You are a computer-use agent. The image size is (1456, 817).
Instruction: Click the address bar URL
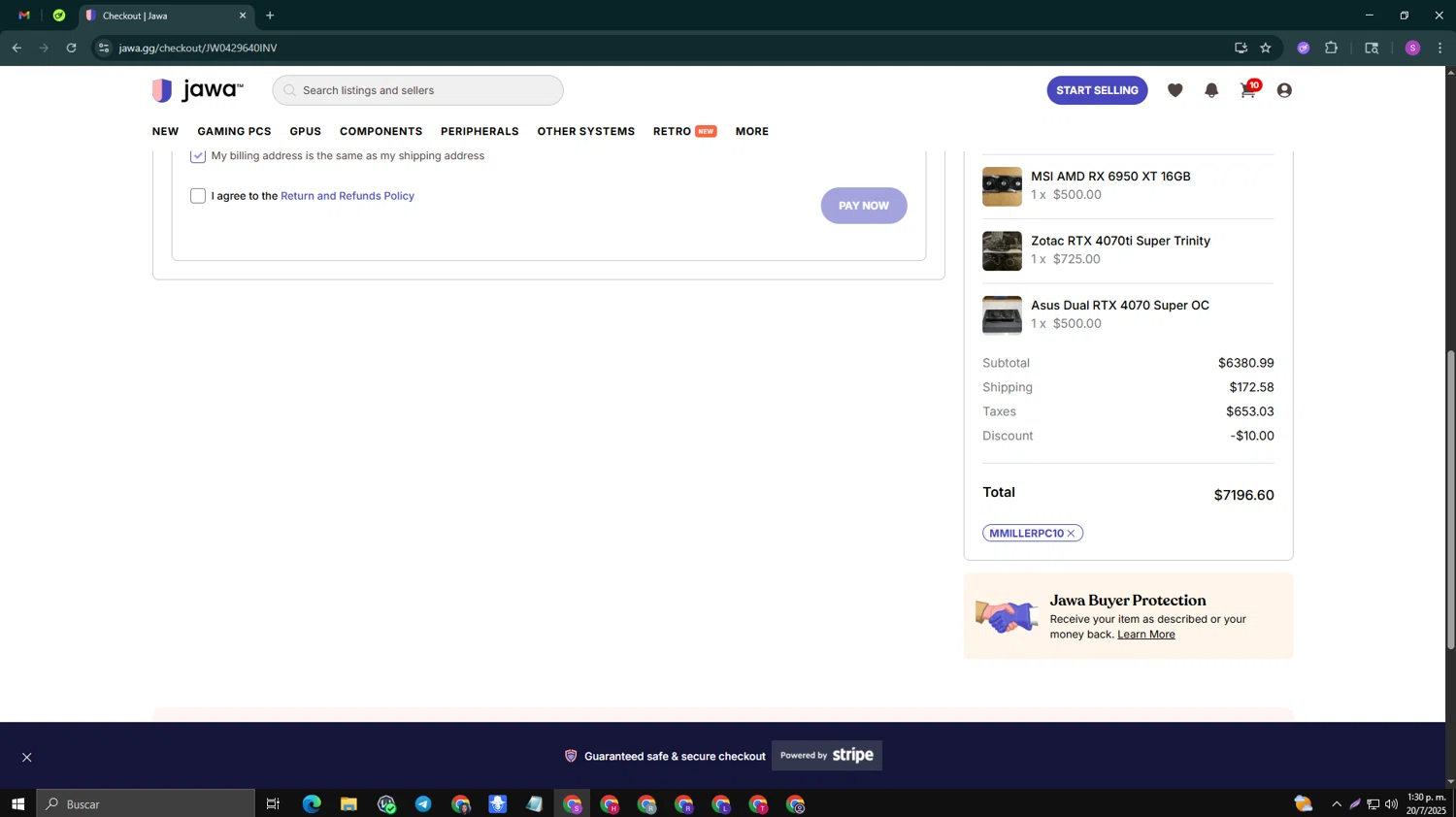click(198, 48)
